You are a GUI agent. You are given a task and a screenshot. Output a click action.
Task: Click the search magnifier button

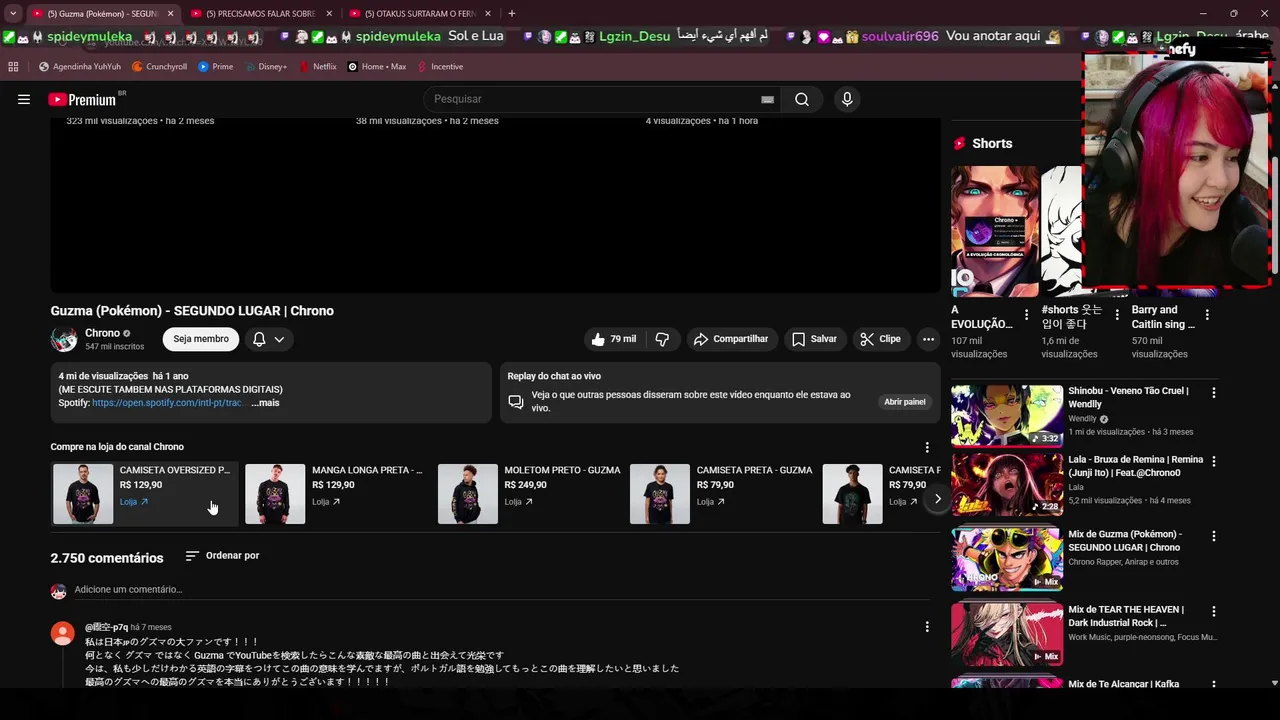(802, 99)
